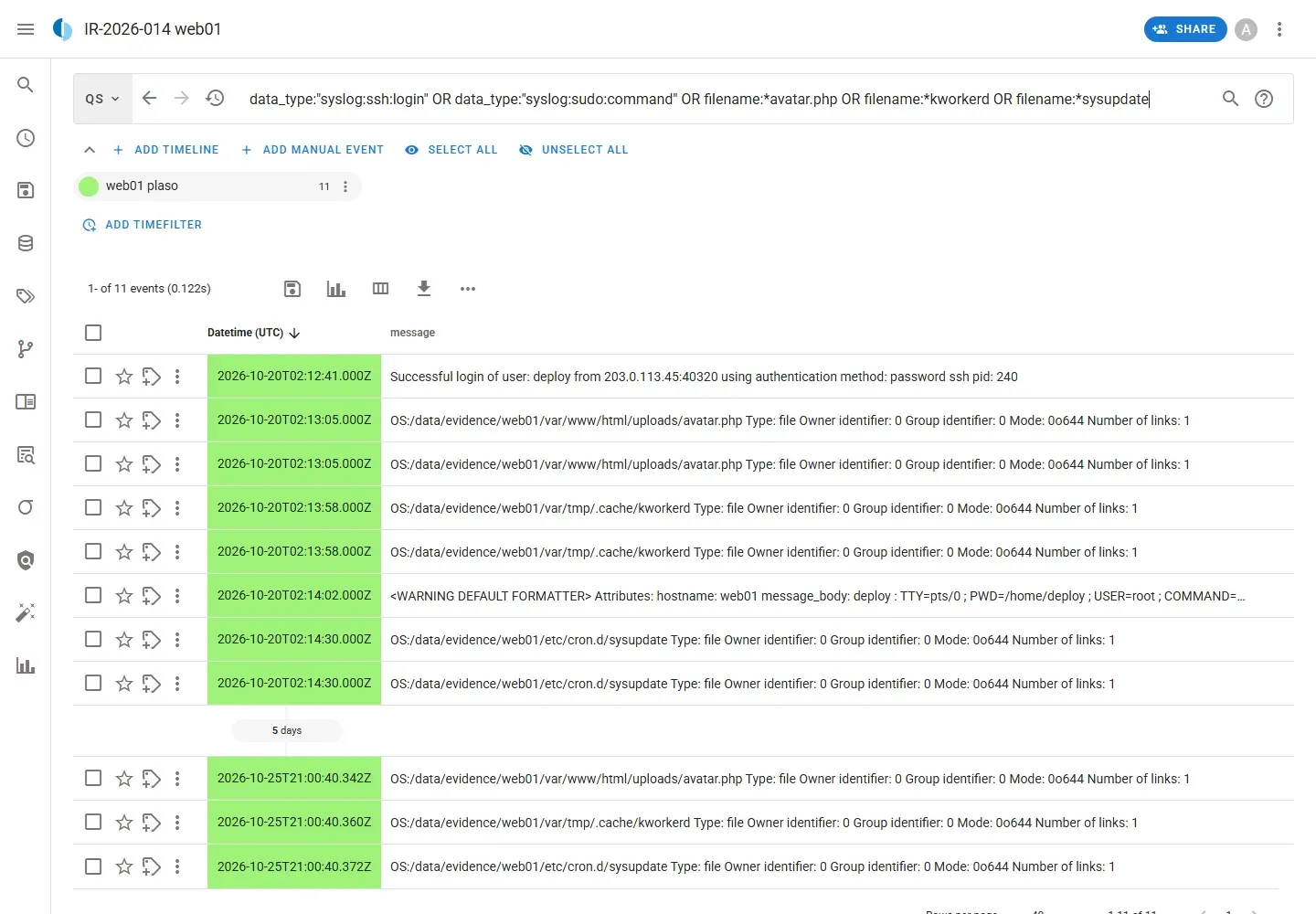Sort by Datetime (UTC) column

click(253, 333)
